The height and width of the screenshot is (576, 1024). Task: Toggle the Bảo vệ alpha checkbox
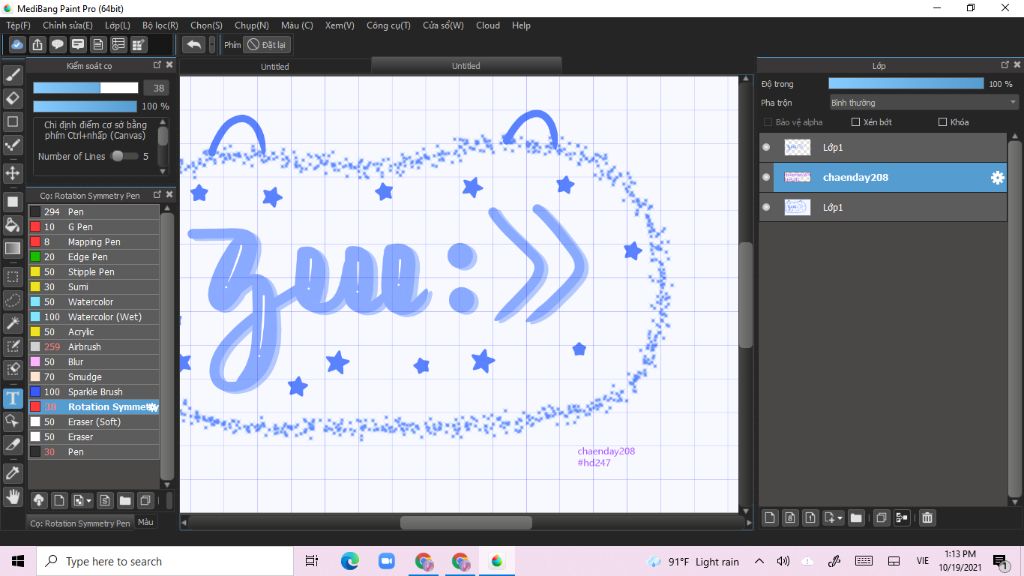pyautogui.click(x=768, y=122)
